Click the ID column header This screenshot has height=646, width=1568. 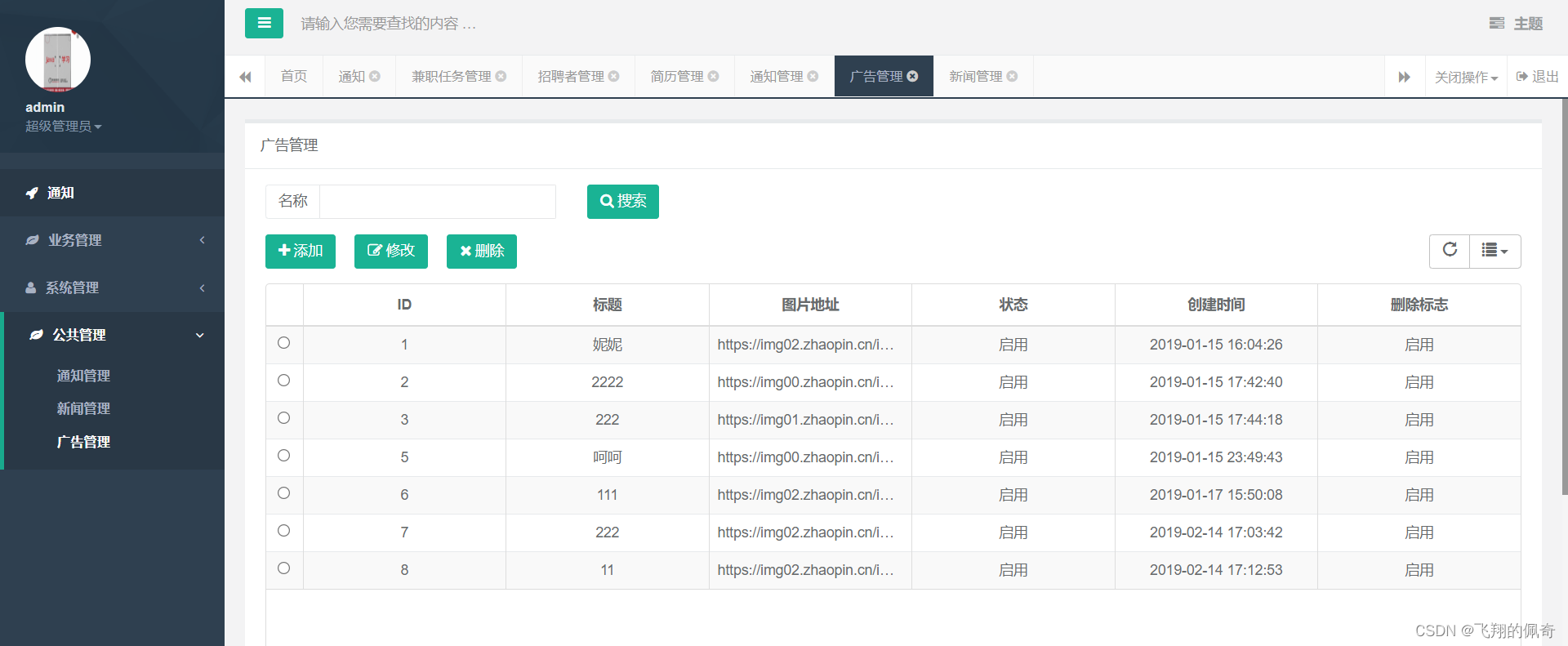pos(404,305)
